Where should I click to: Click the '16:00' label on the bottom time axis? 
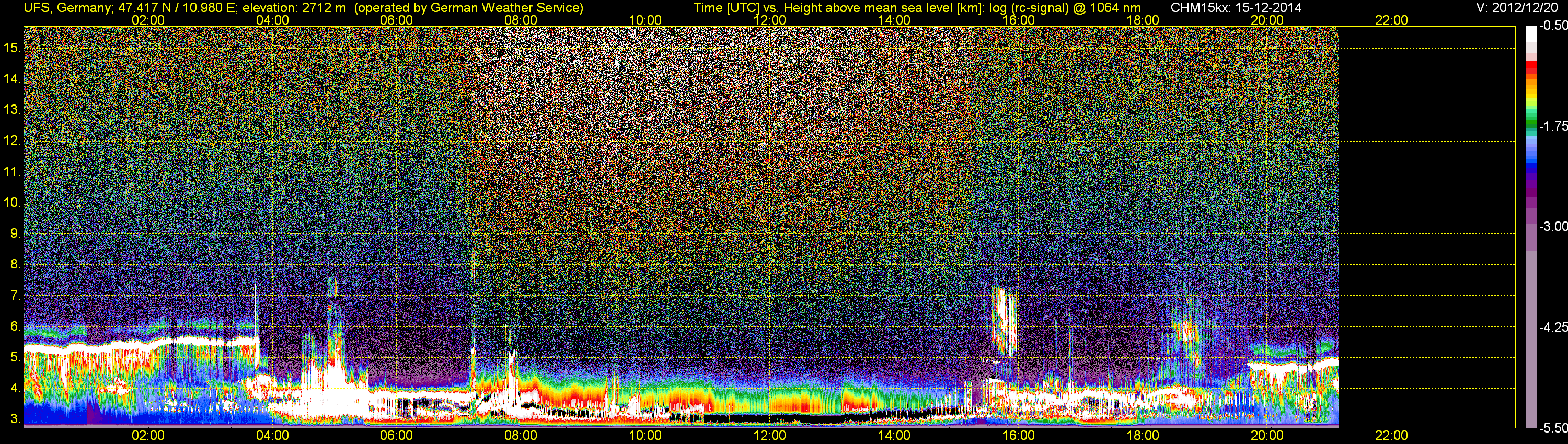1018,436
